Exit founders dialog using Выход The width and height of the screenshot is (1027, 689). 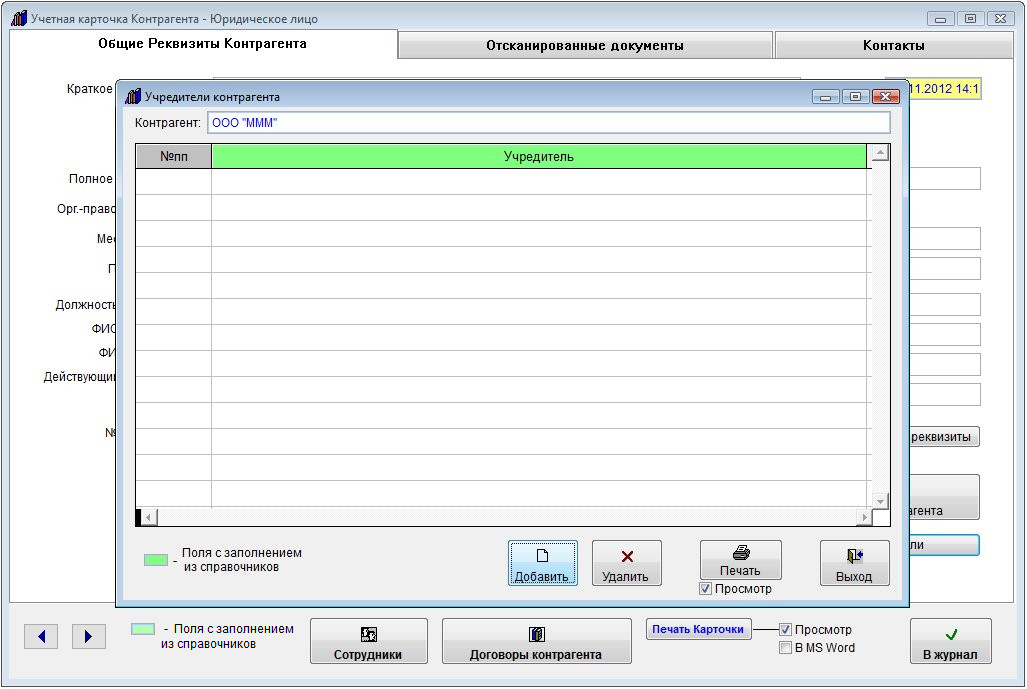tap(854, 563)
